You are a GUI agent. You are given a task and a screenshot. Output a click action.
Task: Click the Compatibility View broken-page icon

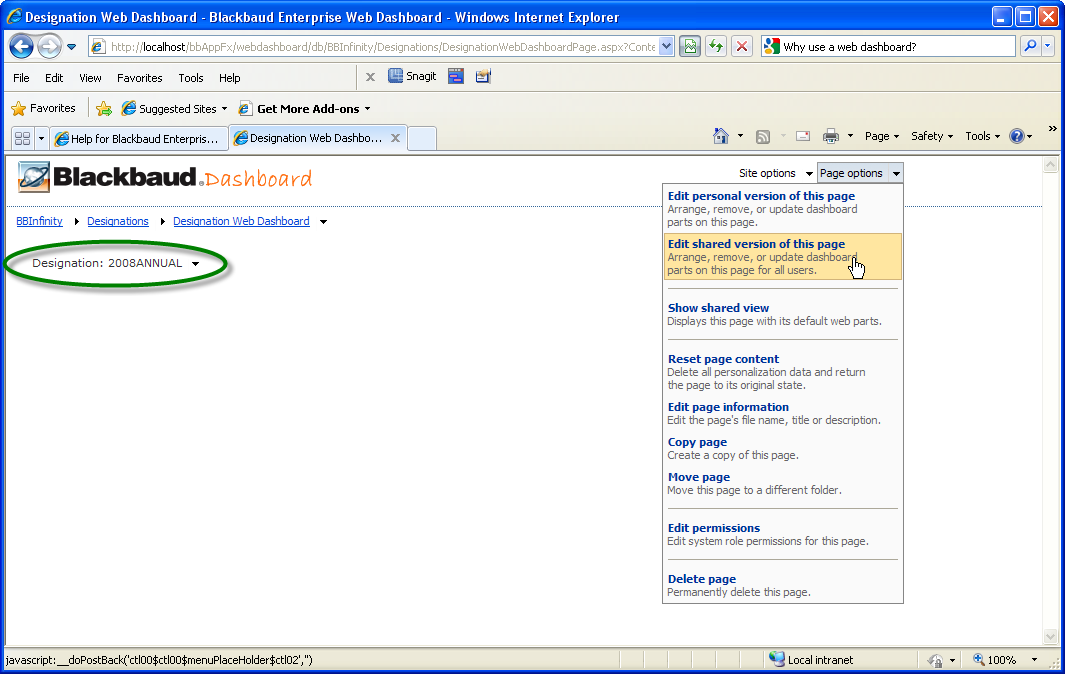(690, 47)
